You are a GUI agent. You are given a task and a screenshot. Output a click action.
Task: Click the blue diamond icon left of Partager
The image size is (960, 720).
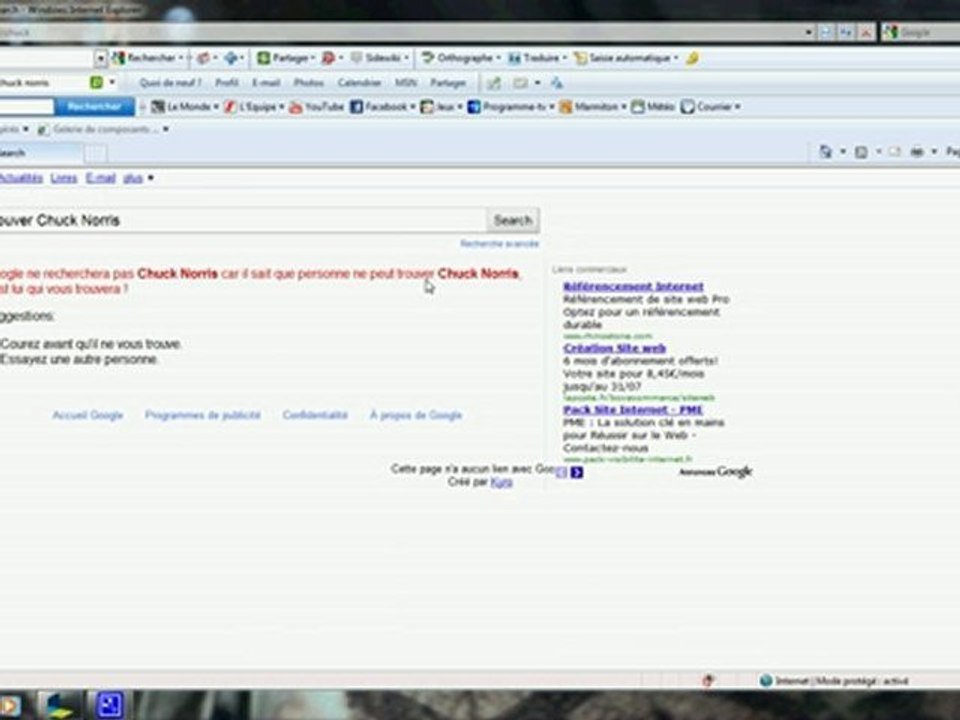coord(231,58)
